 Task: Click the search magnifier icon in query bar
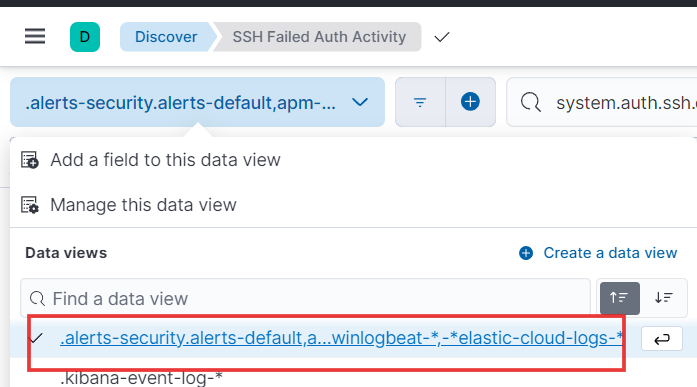pyautogui.click(x=531, y=102)
